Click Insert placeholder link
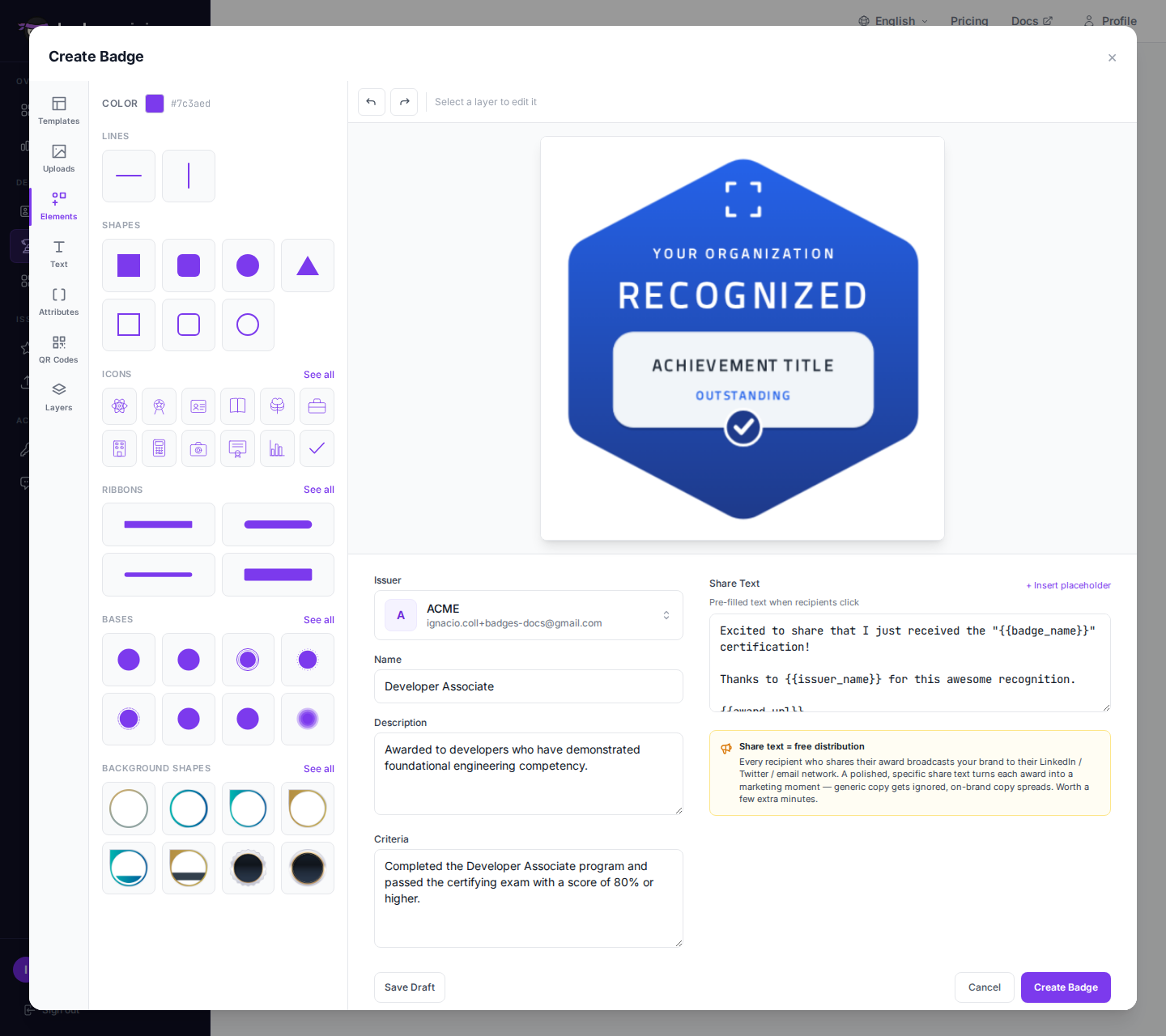 [1069, 585]
